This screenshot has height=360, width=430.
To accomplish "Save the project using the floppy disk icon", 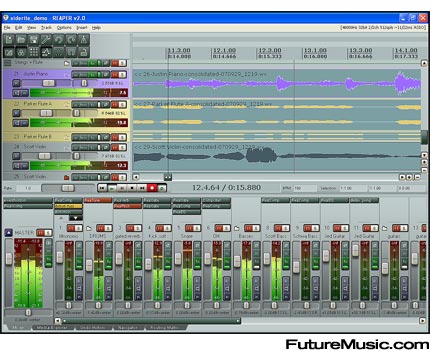I will [34, 40].
